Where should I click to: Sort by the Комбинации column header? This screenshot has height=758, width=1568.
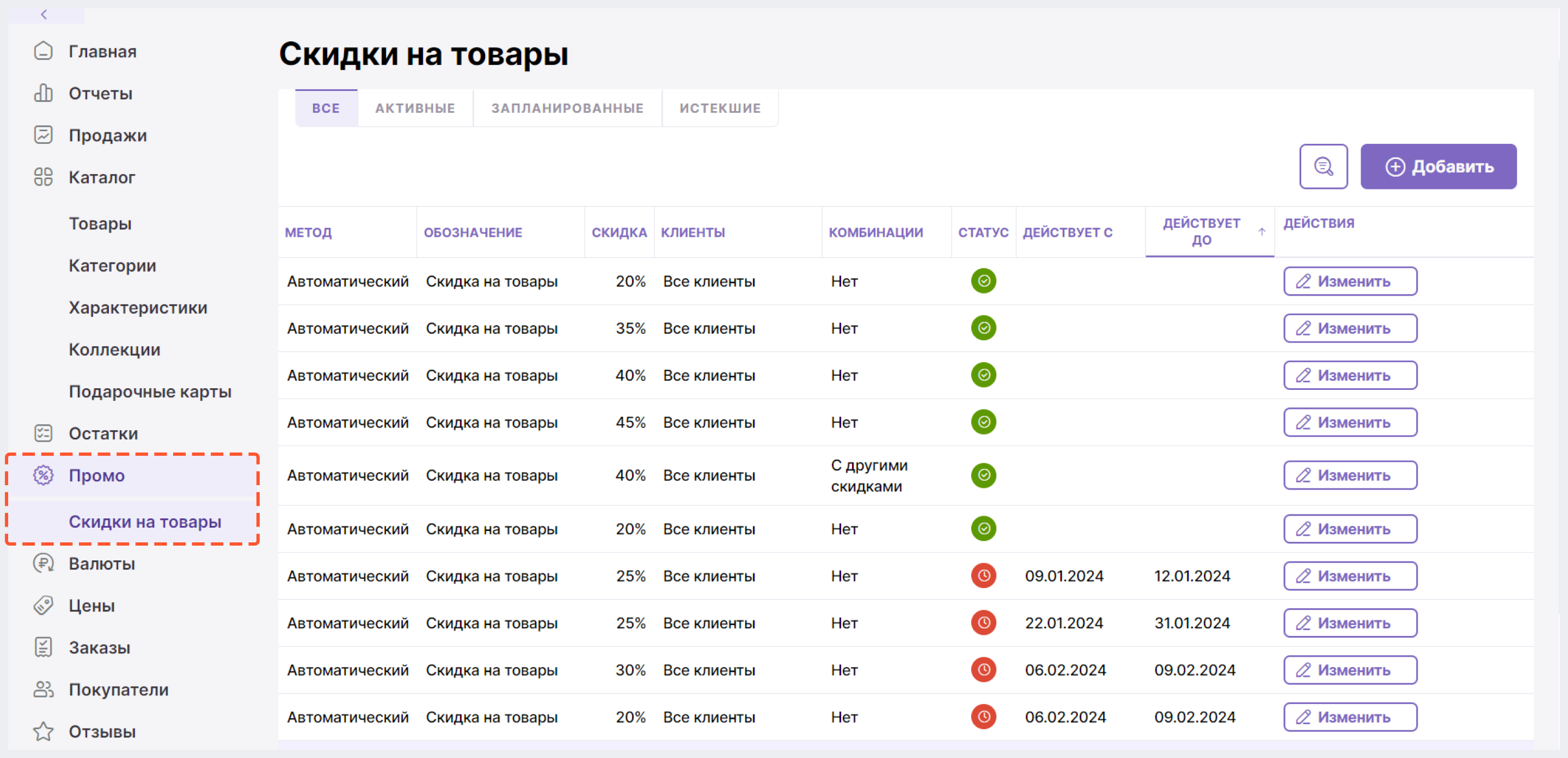coord(876,232)
